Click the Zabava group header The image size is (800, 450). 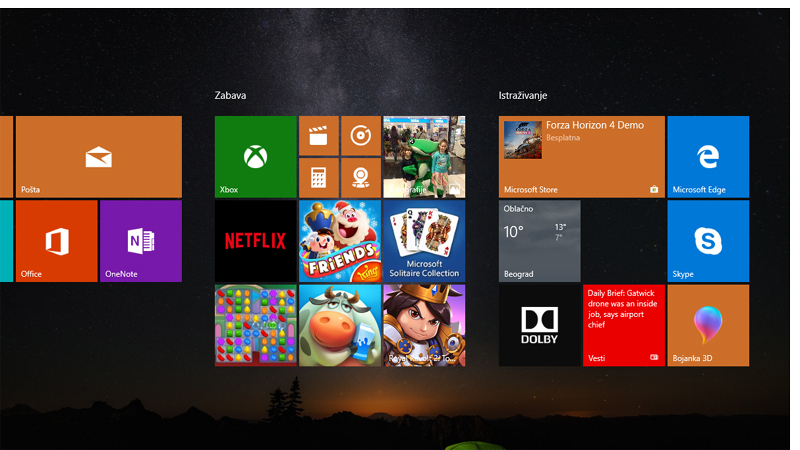pos(231,96)
